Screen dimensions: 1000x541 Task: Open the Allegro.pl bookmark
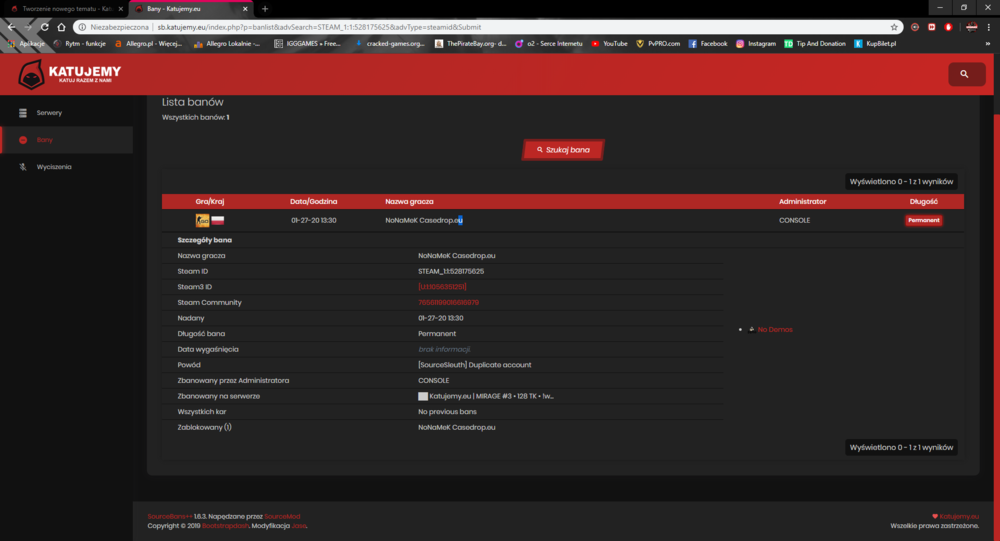(x=148, y=44)
